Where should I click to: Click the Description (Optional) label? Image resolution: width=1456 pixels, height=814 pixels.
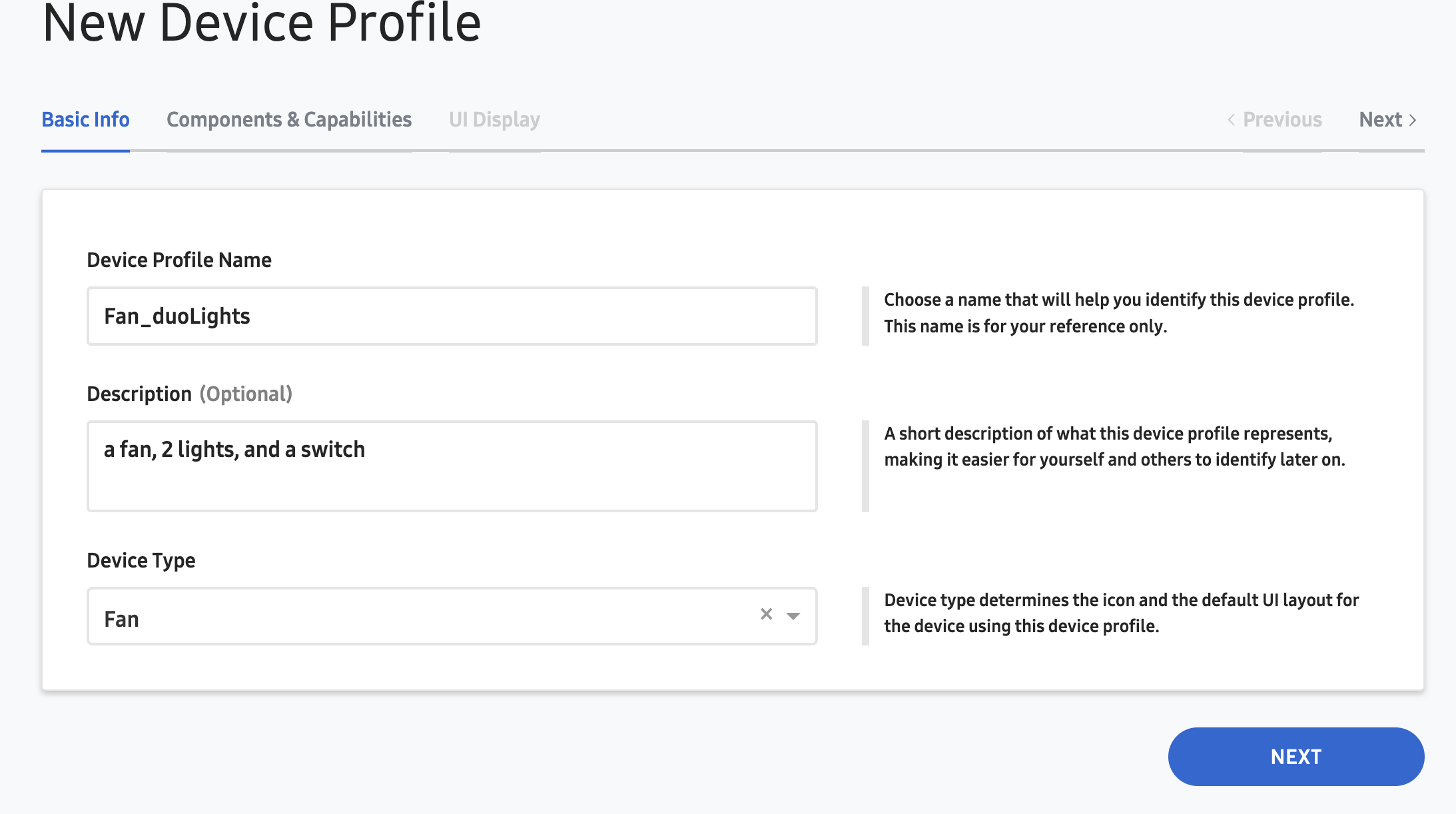[190, 394]
